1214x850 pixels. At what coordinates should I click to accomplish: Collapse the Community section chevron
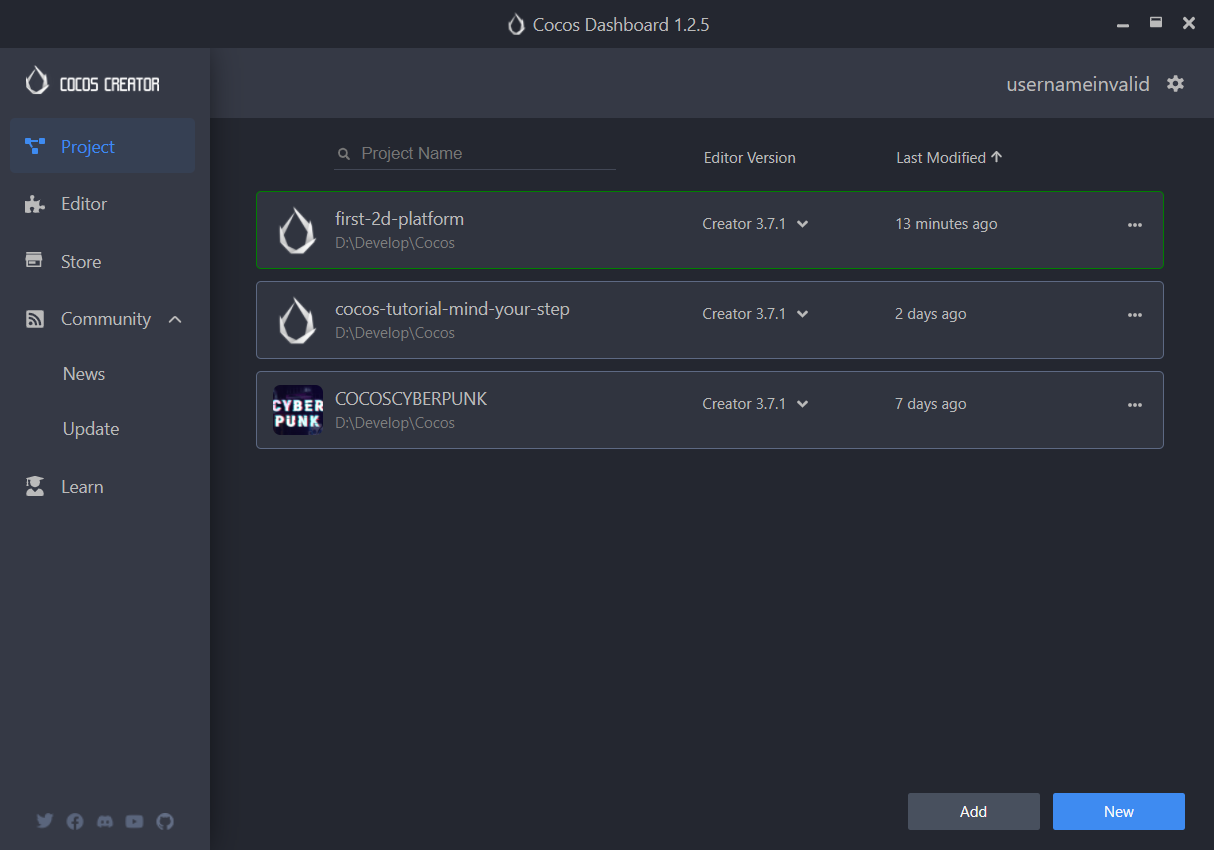coord(175,319)
